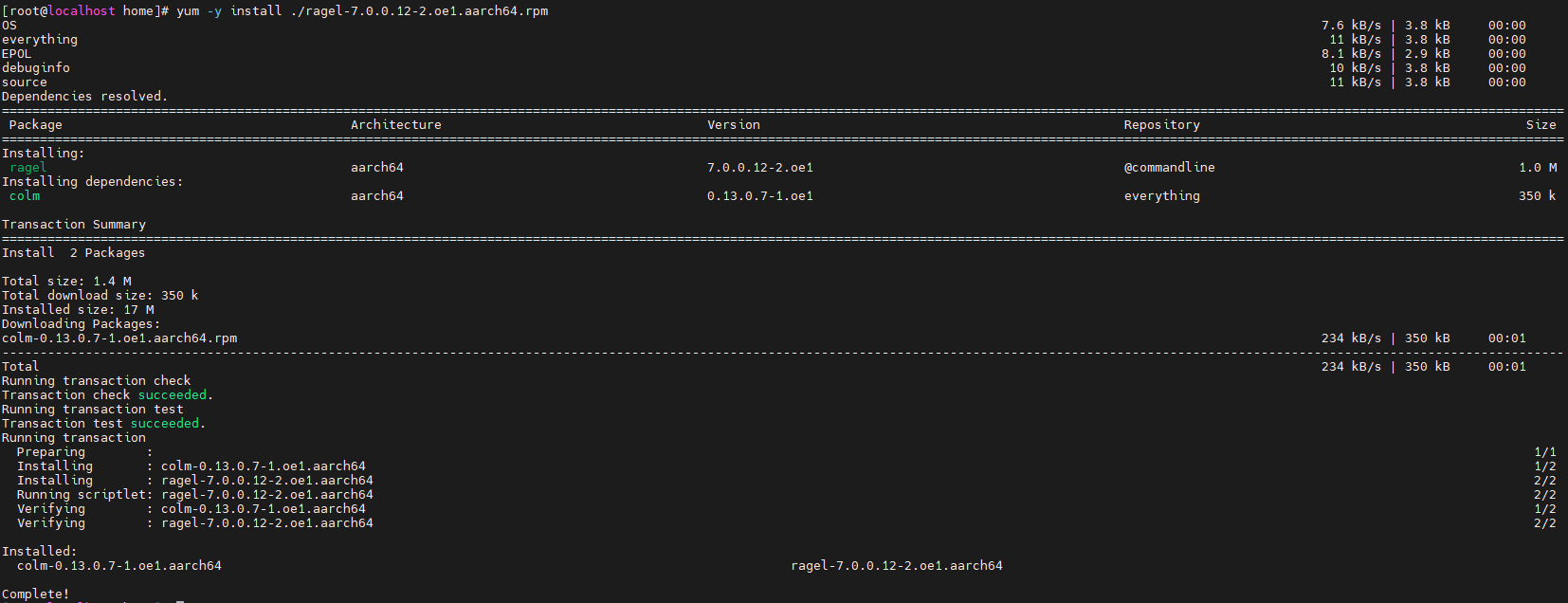Click the yum install command text
The height and width of the screenshot is (603, 1568).
pyautogui.click(x=362, y=11)
